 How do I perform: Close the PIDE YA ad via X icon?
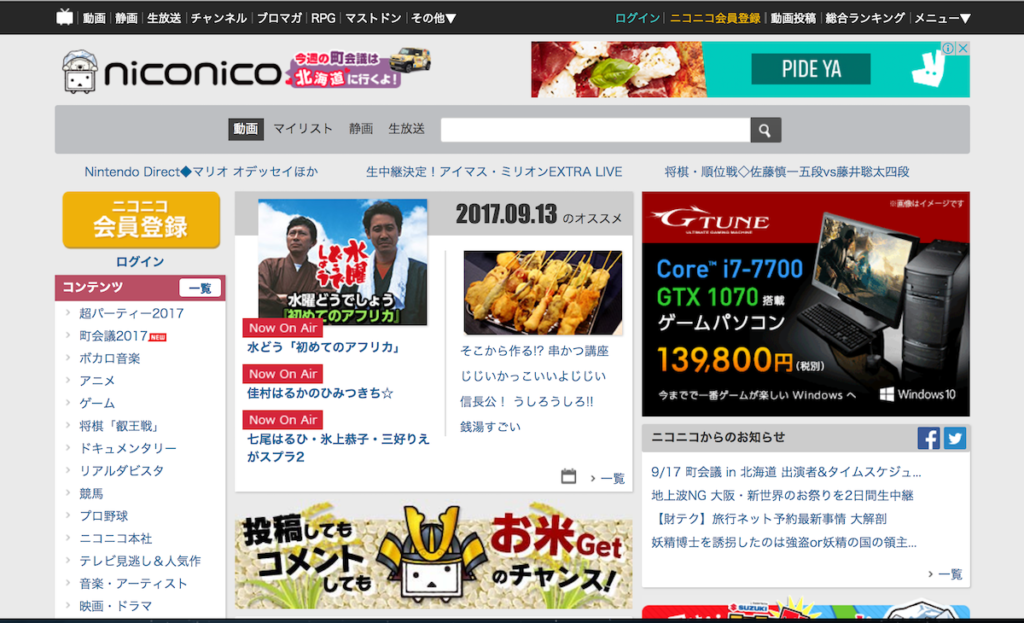[963, 48]
